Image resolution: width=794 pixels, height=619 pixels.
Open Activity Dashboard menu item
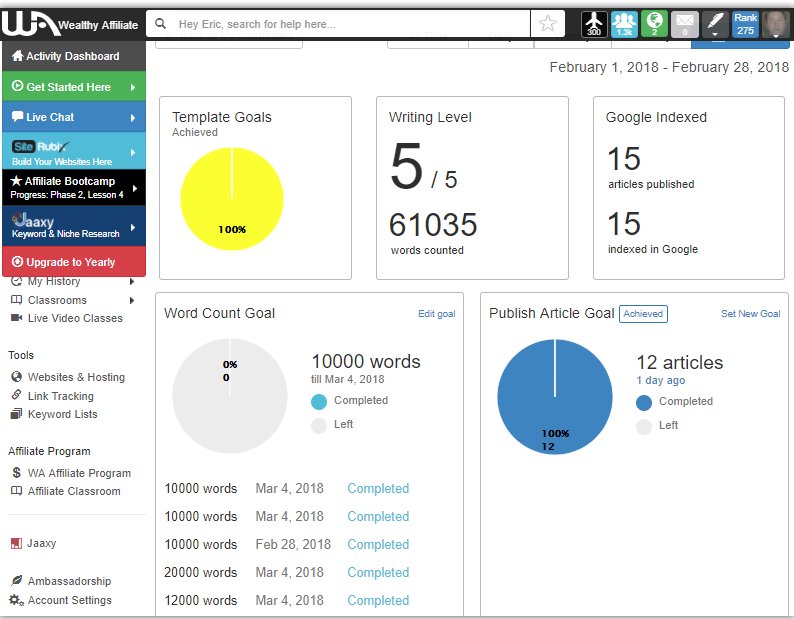[x=73, y=56]
